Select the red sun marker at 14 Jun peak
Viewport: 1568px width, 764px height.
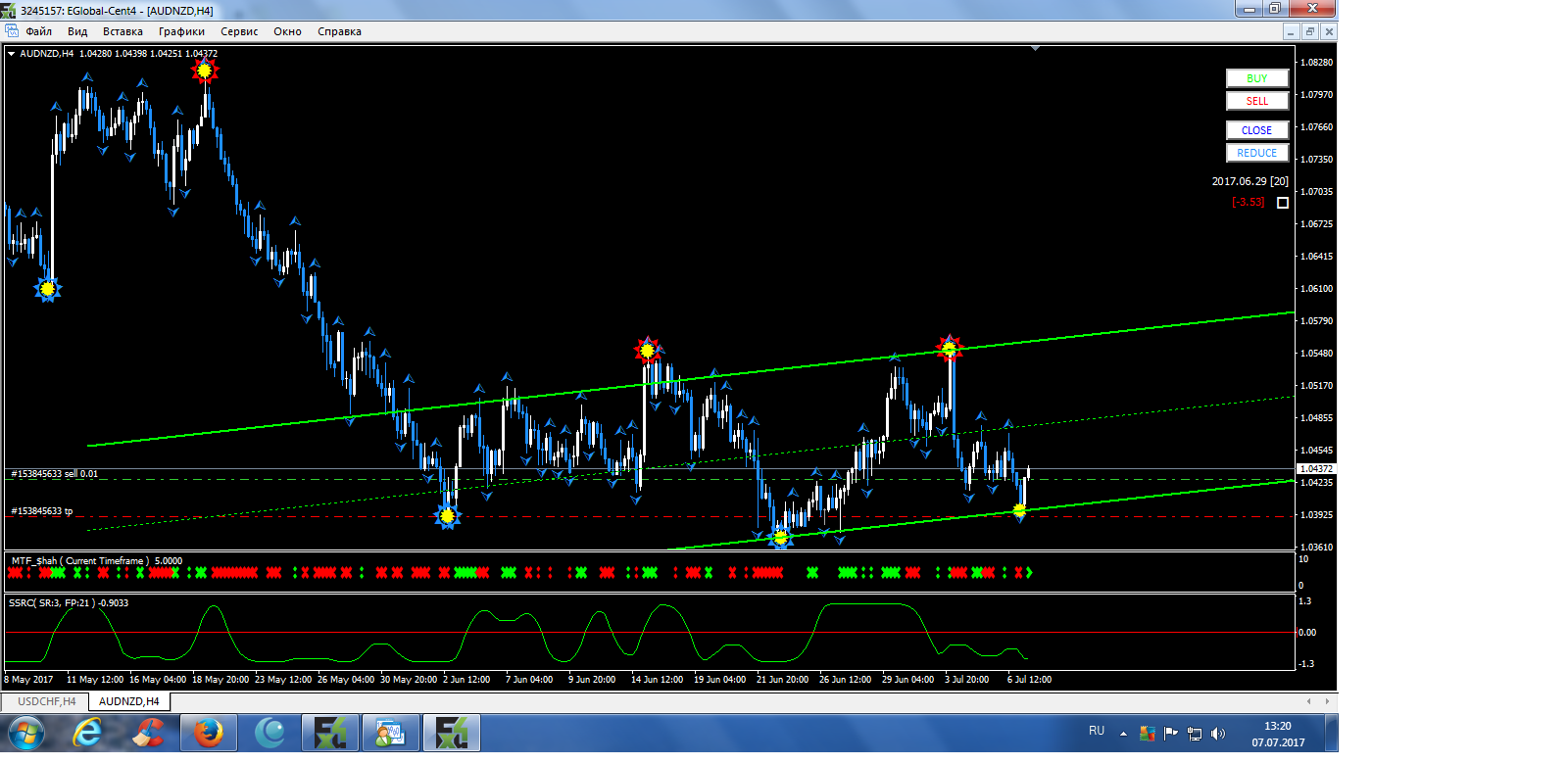(647, 351)
